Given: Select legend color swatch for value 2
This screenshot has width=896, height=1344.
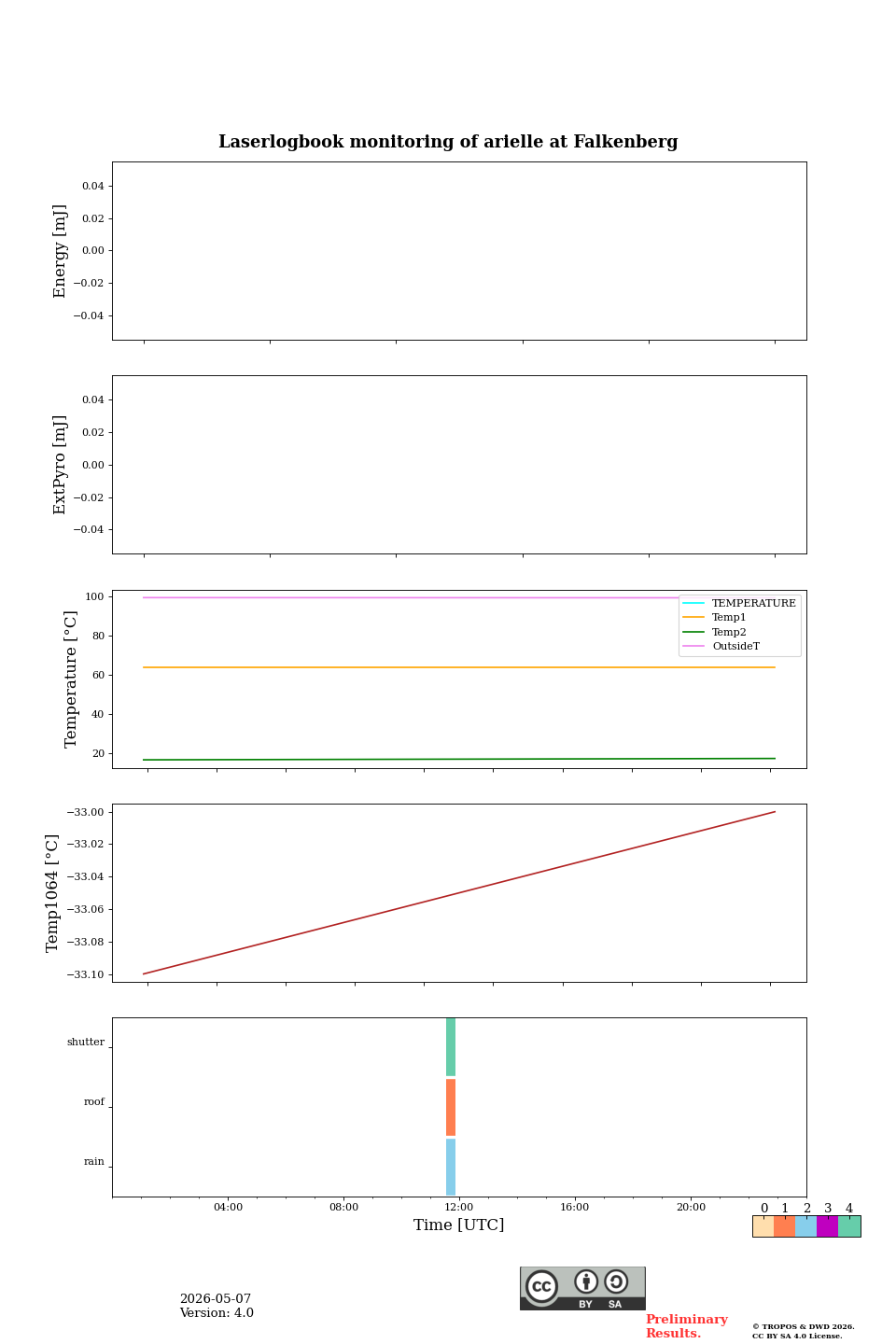Looking at the screenshot, I should (x=806, y=1226).
